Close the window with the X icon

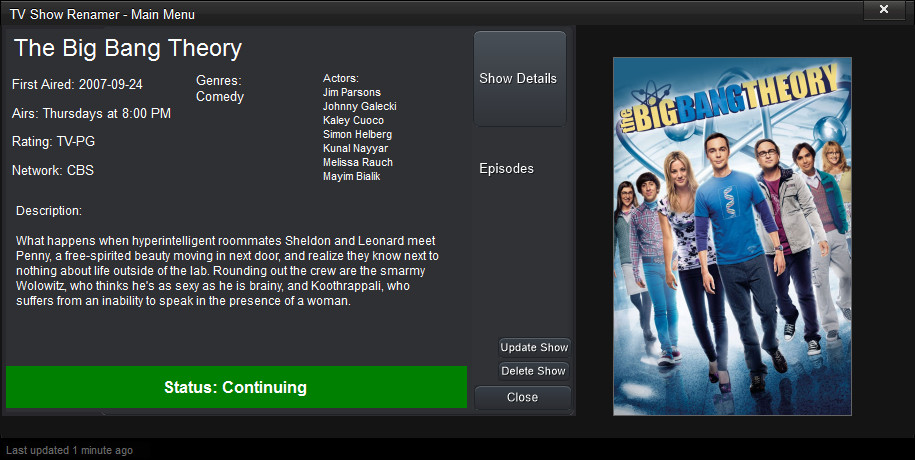tap(883, 10)
